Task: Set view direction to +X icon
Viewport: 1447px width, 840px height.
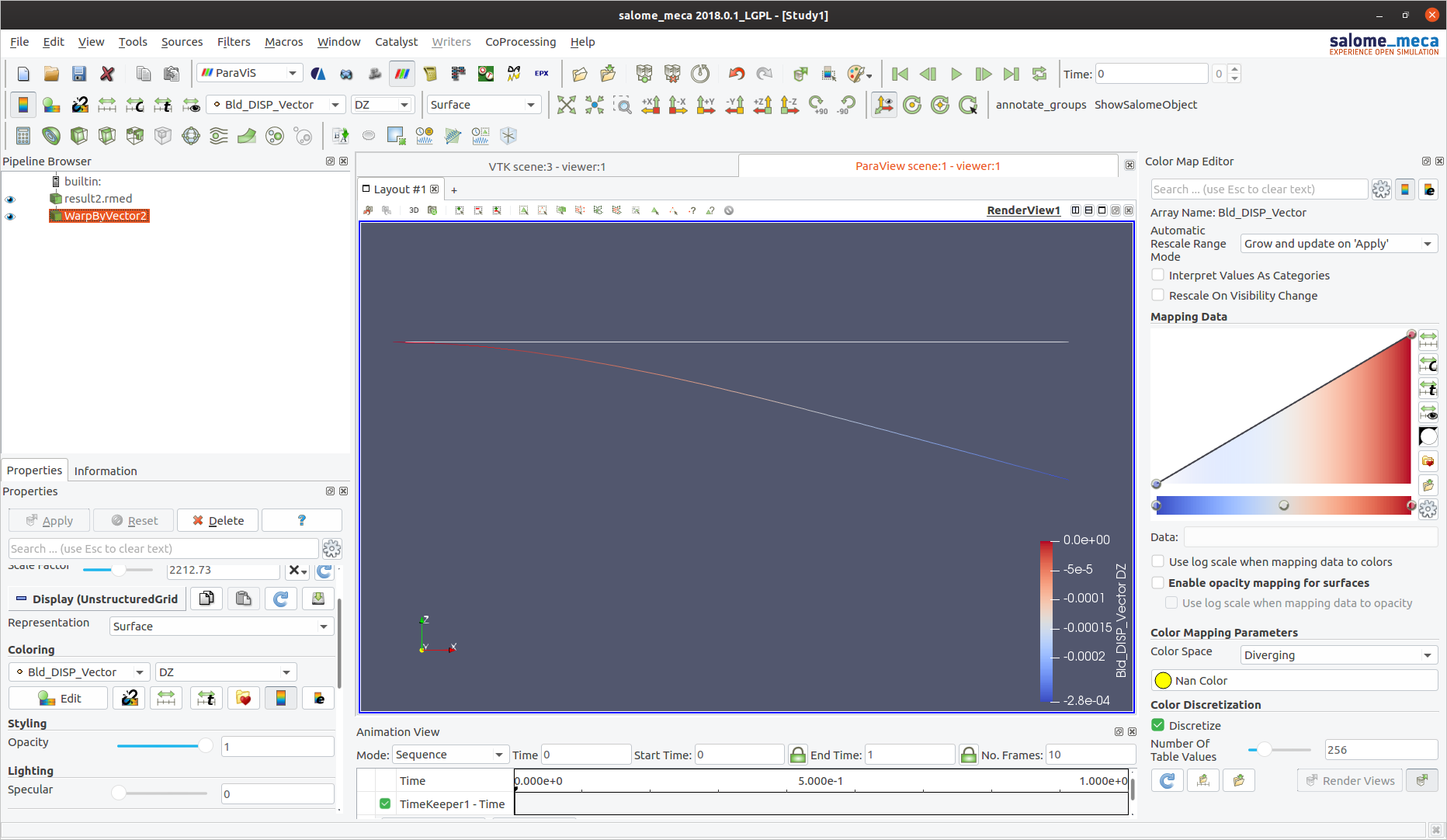Action: pos(651,105)
